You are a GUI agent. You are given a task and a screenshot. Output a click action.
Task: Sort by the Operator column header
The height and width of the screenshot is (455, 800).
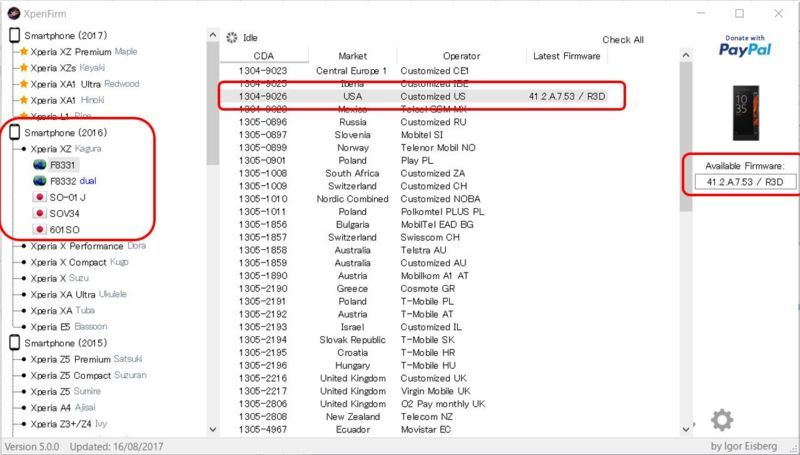(461, 56)
